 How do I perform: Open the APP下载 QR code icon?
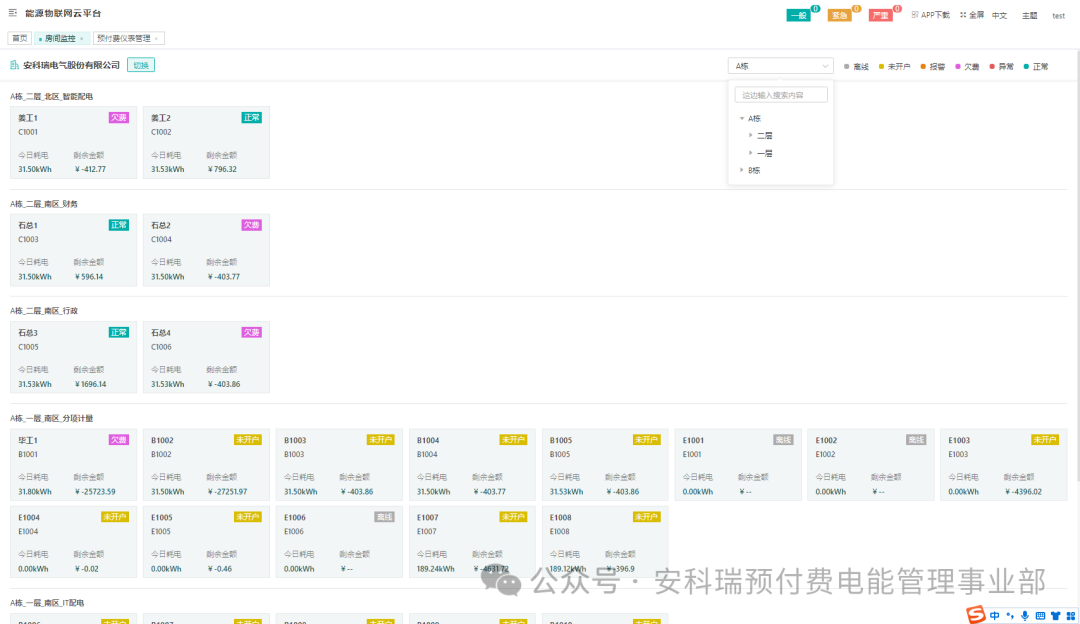915,14
